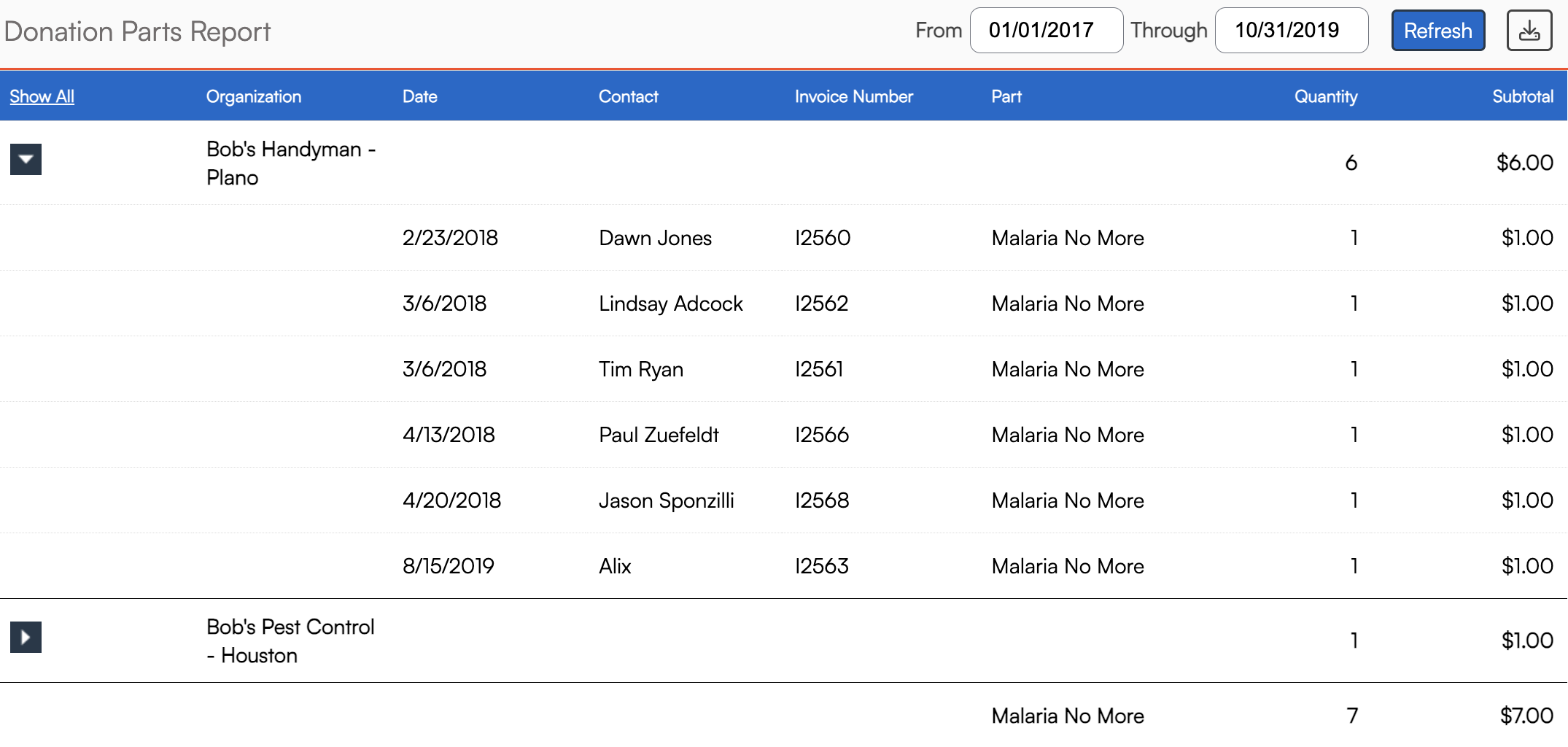Image resolution: width=1568 pixels, height=747 pixels.
Task: Expand Bob's Pest Control - Houston group
Action: [x=26, y=638]
